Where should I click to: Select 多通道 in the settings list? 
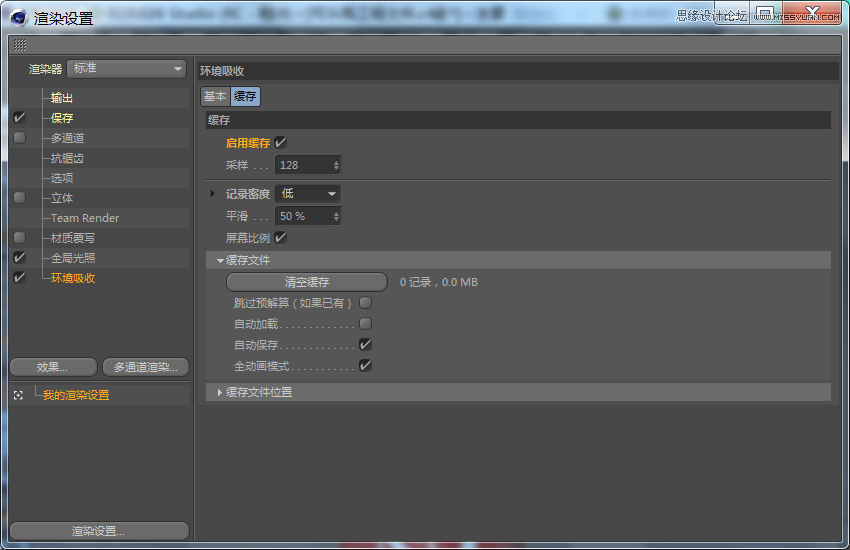pos(67,138)
